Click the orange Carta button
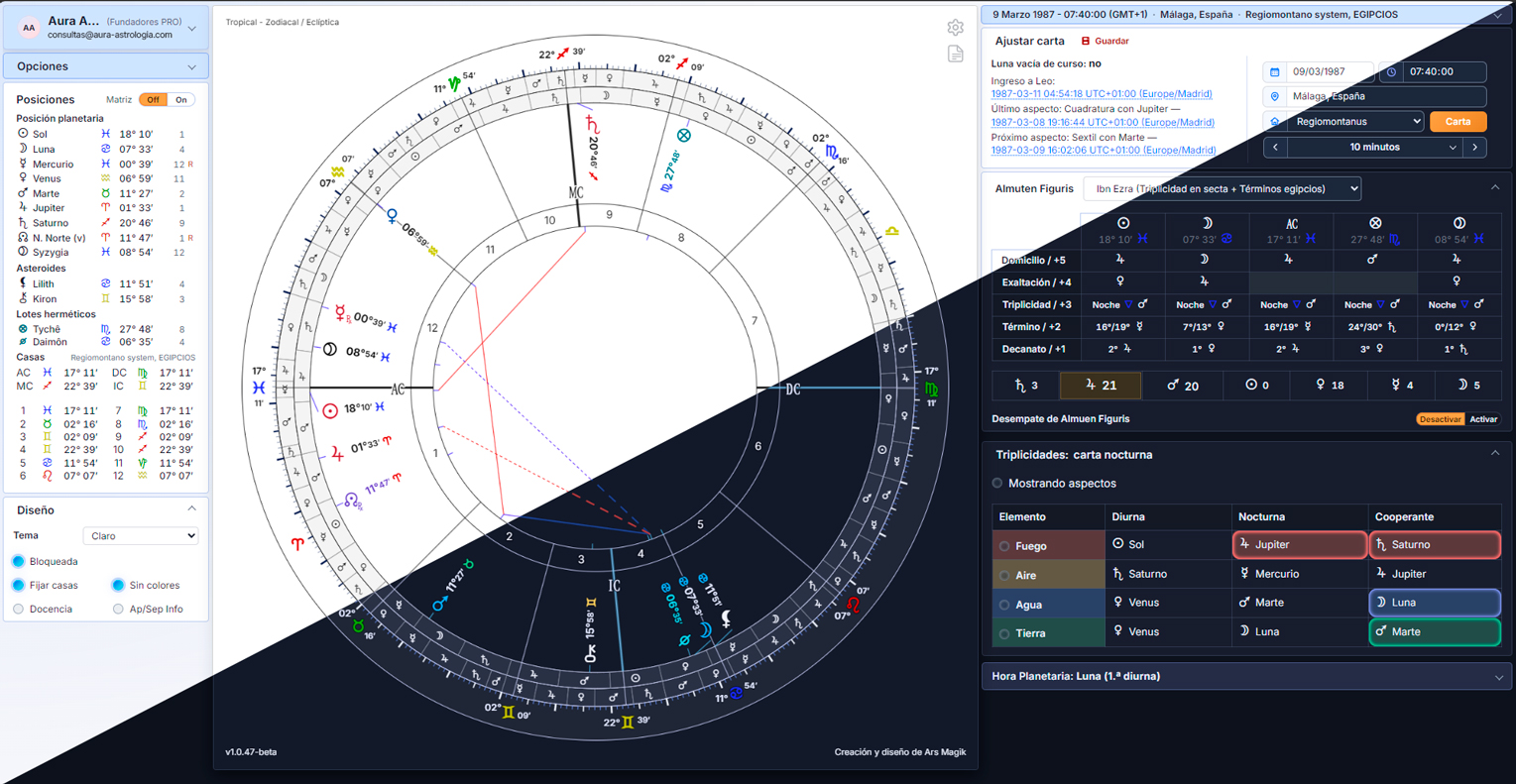Image resolution: width=1516 pixels, height=784 pixels. (1458, 121)
